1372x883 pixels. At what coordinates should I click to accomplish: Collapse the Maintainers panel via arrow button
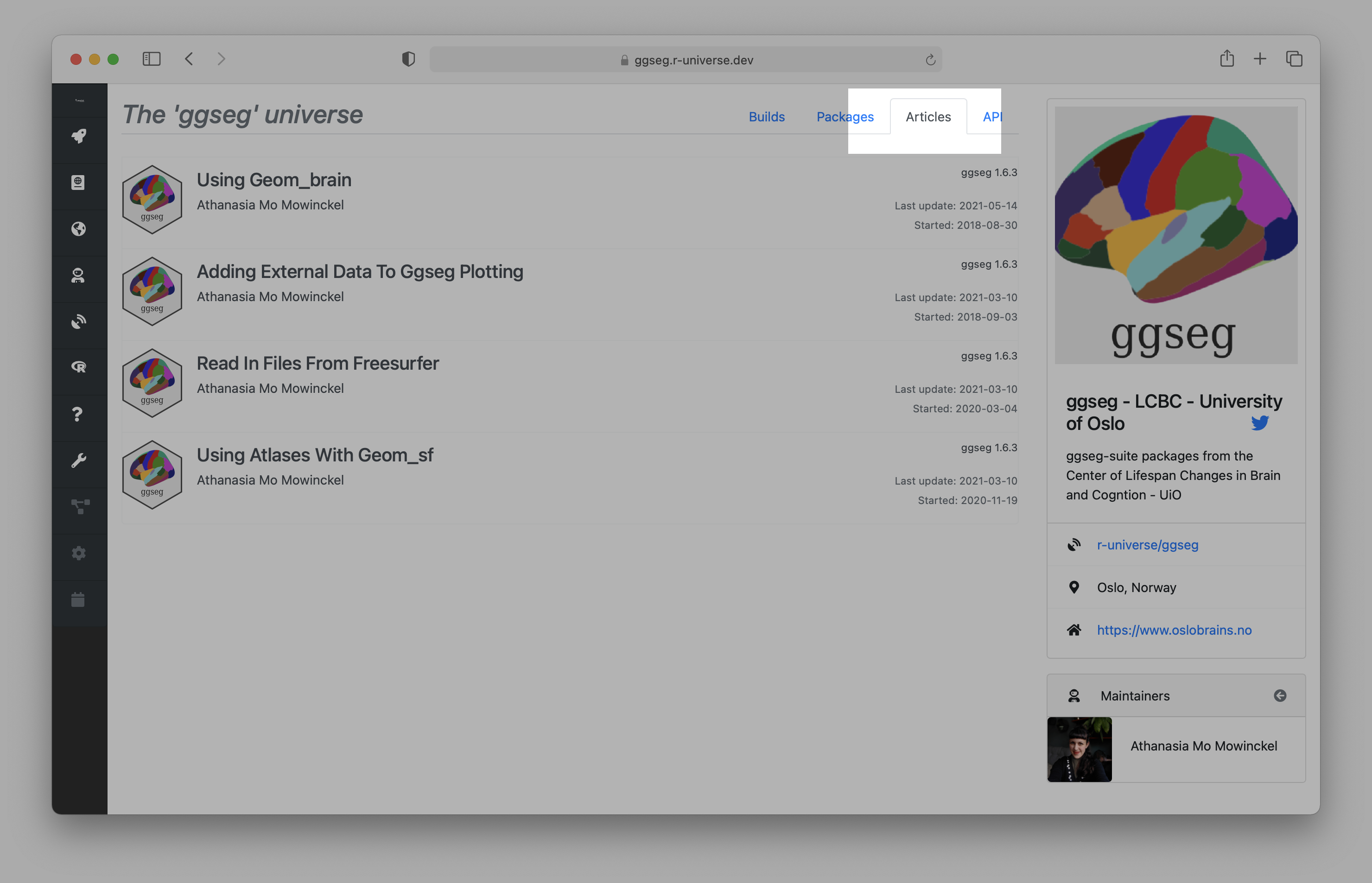[x=1280, y=695]
